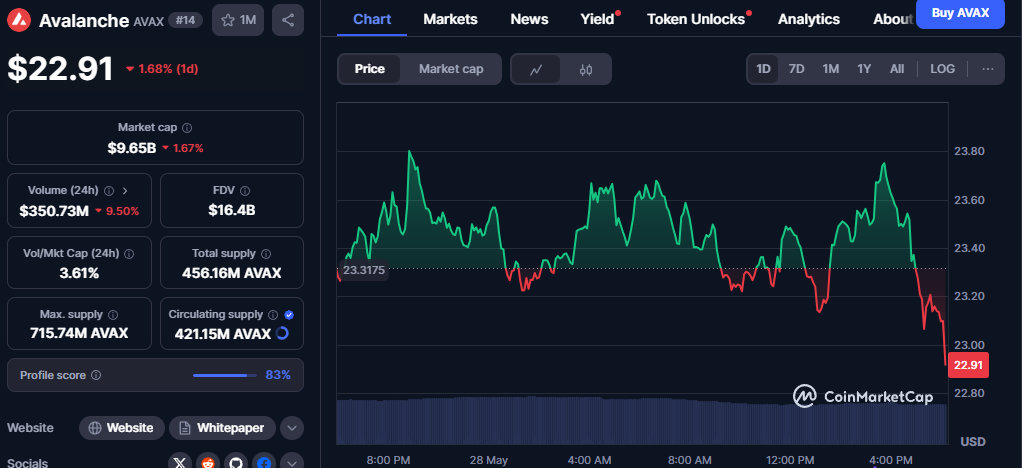Click the $16.4B FDV value
Viewport: 1022px width, 468px height.
click(231, 211)
